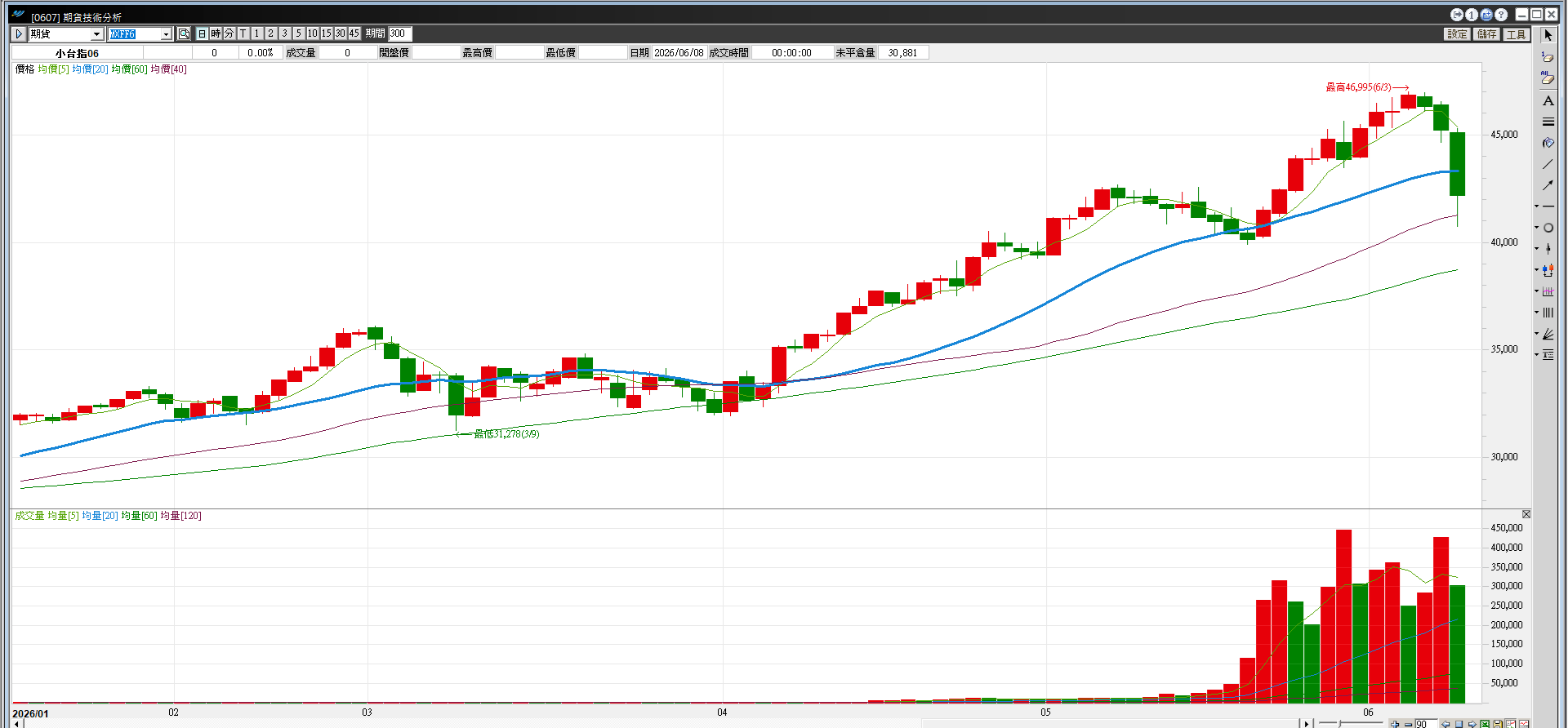
Task: Switch to tick T period
Action: coord(243,33)
